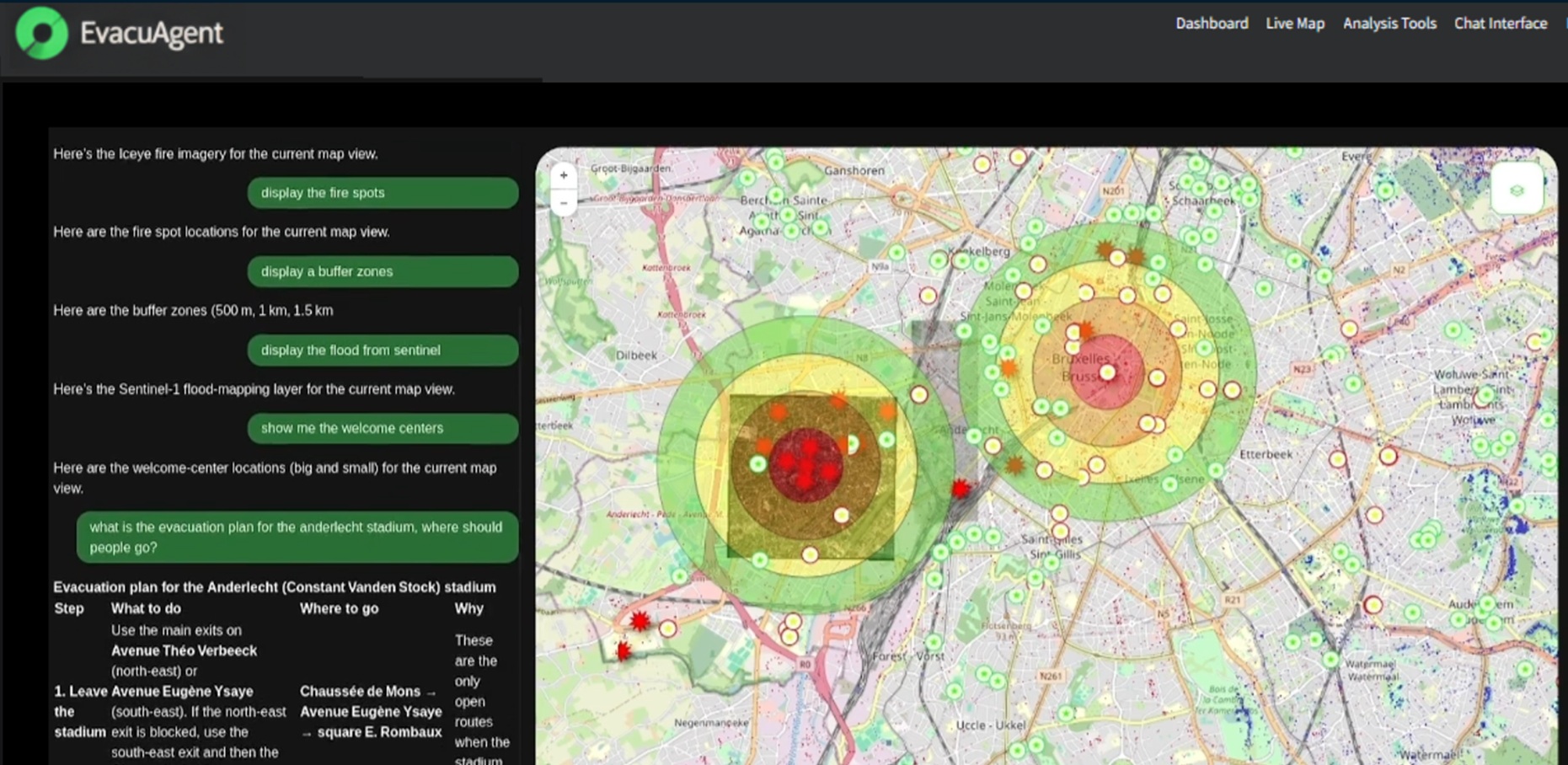Image resolution: width=1568 pixels, height=765 pixels.
Task: Click the welcome marker on the right edge of the Anderlecht green ring
Action: tap(919, 394)
